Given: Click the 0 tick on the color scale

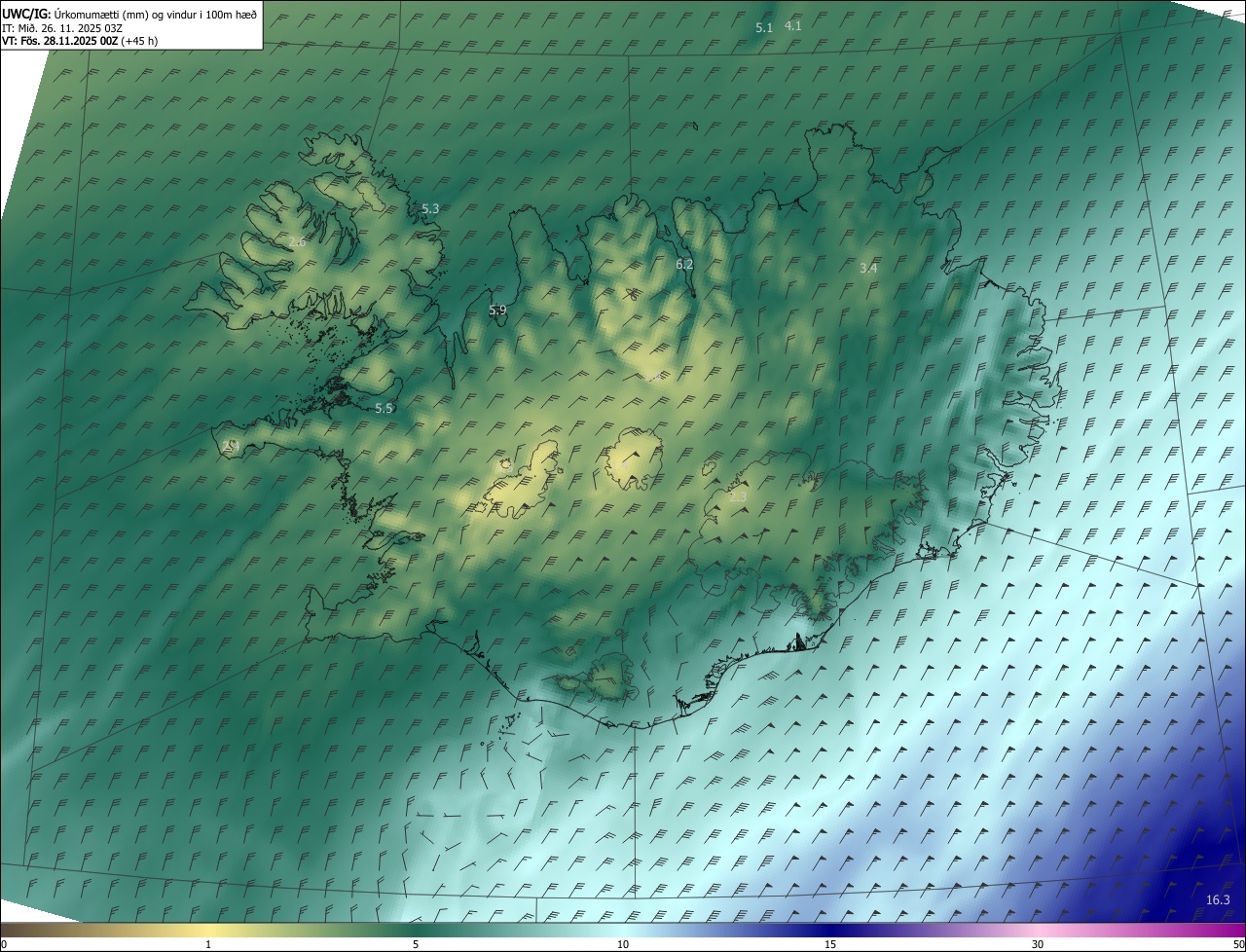Looking at the screenshot, I should [x=4, y=944].
